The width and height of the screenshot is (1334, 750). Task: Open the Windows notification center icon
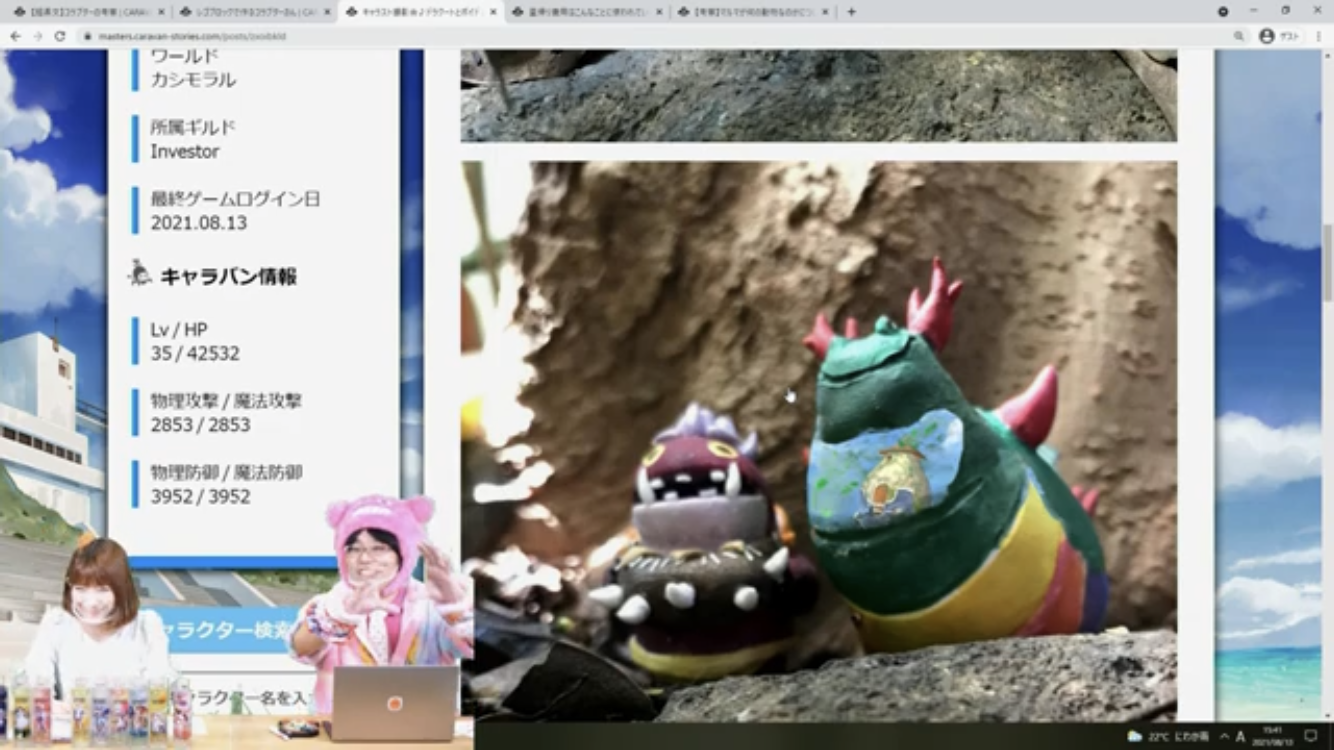tap(1310, 736)
